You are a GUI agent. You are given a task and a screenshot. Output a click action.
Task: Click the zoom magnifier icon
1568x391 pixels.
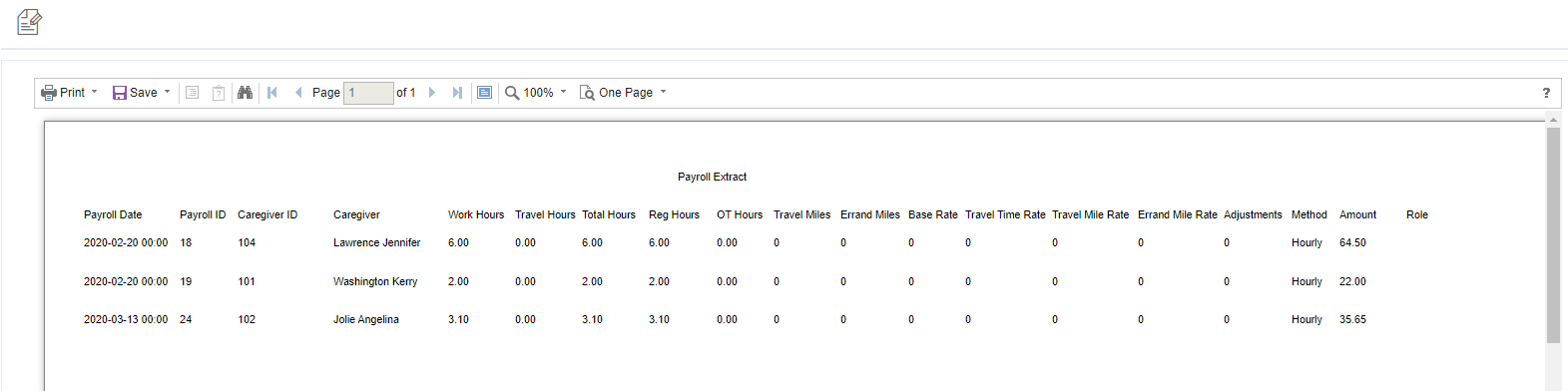coord(512,93)
